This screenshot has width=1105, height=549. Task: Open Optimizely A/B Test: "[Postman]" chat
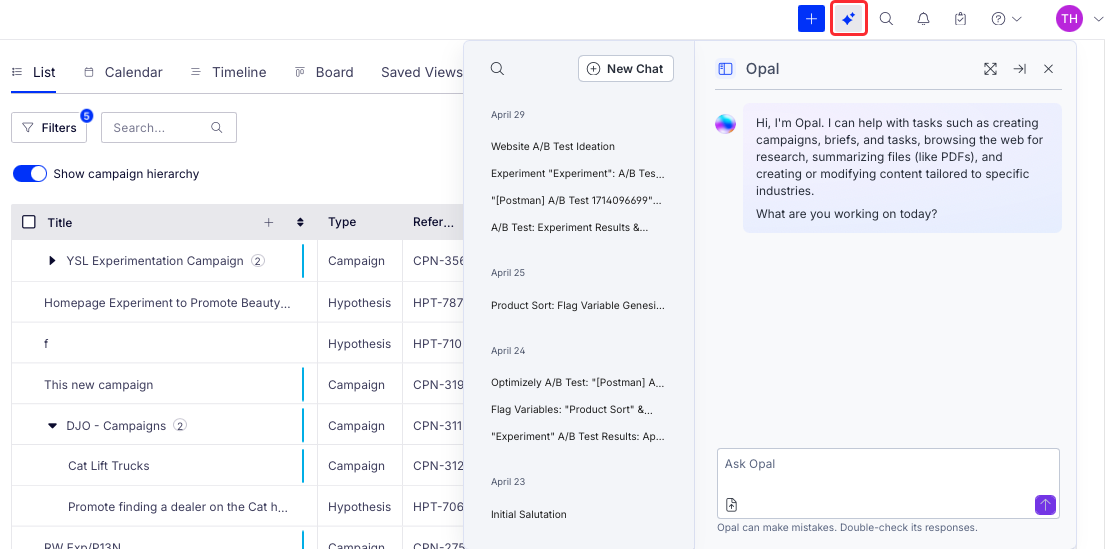577,383
